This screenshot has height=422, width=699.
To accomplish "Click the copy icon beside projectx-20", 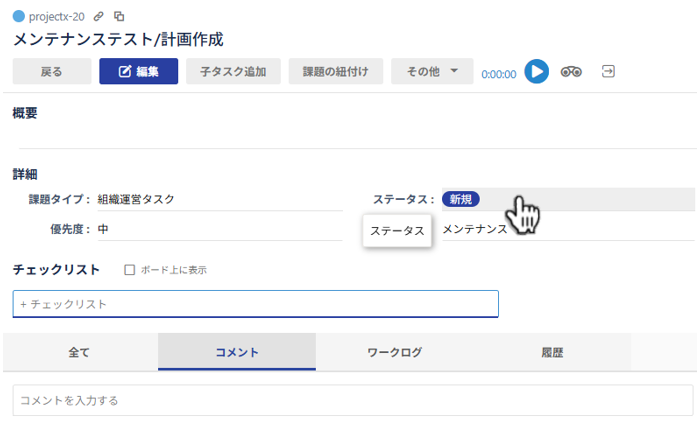I will point(119,16).
